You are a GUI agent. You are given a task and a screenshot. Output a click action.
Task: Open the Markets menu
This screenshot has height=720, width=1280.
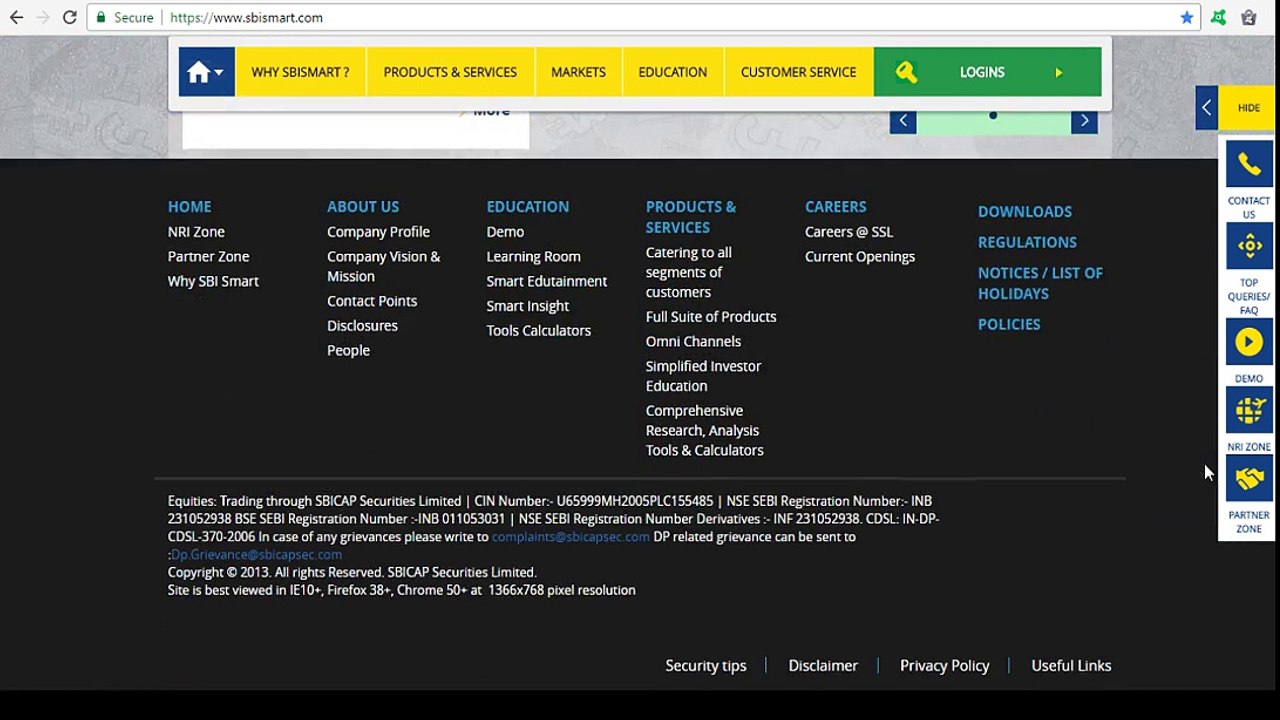pyautogui.click(x=578, y=72)
